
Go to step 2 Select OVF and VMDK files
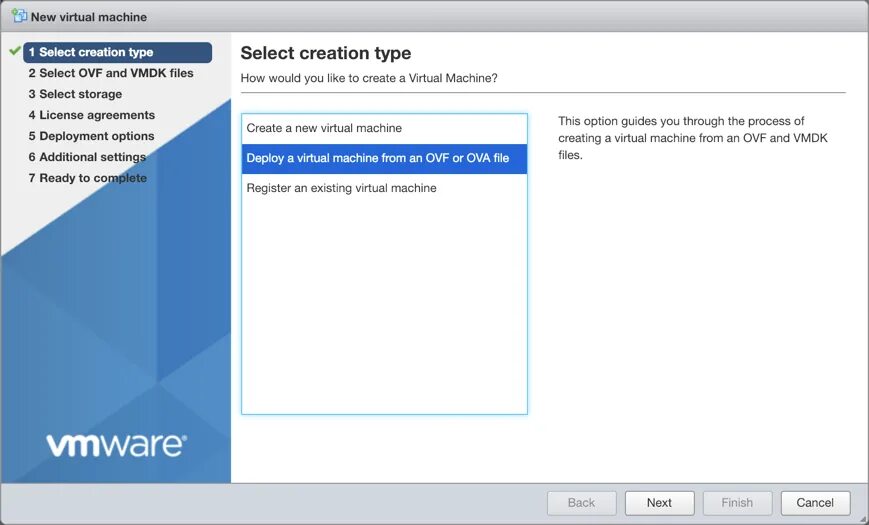[x=111, y=73]
